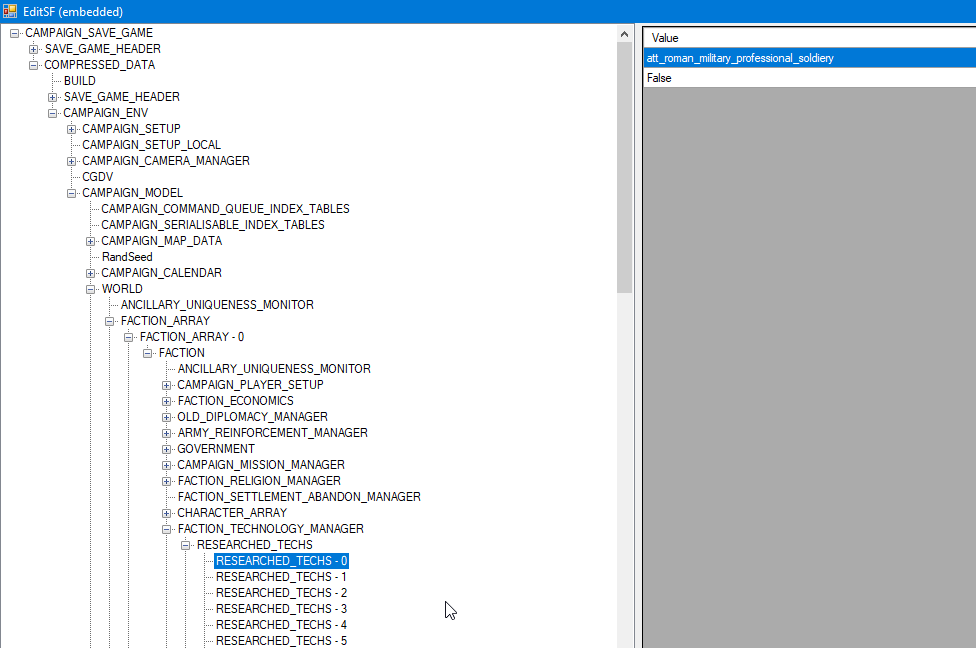This screenshot has height=648, width=976.
Task: Expand the FACTION_ECONOMICS node
Action: point(167,401)
